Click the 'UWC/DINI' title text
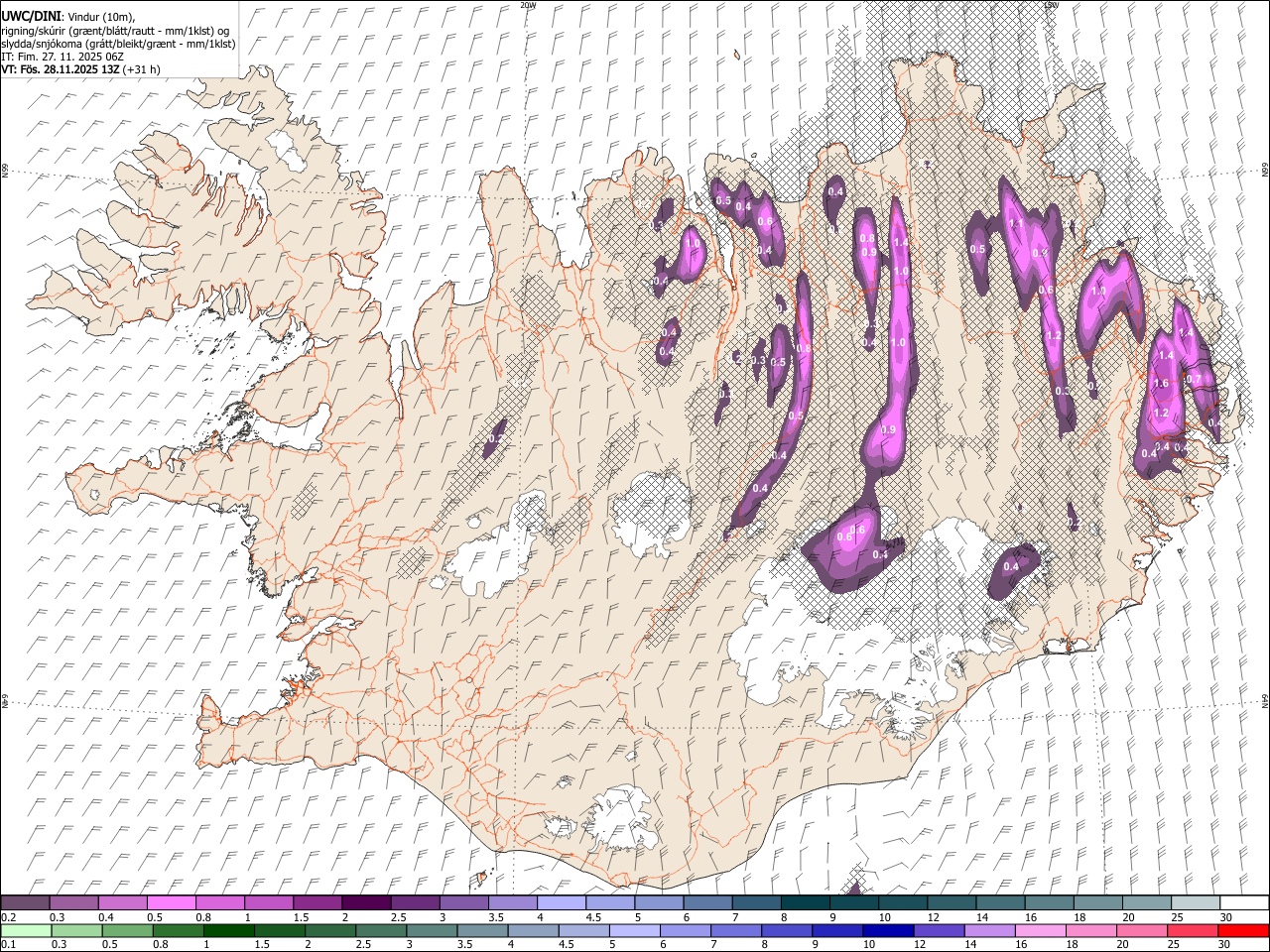The width and height of the screenshot is (1270, 952). tap(31, 17)
